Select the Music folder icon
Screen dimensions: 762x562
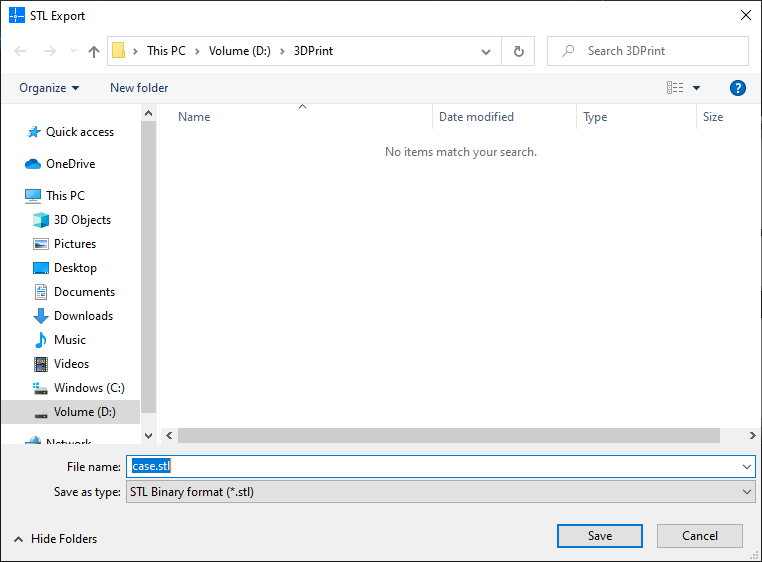(x=41, y=340)
